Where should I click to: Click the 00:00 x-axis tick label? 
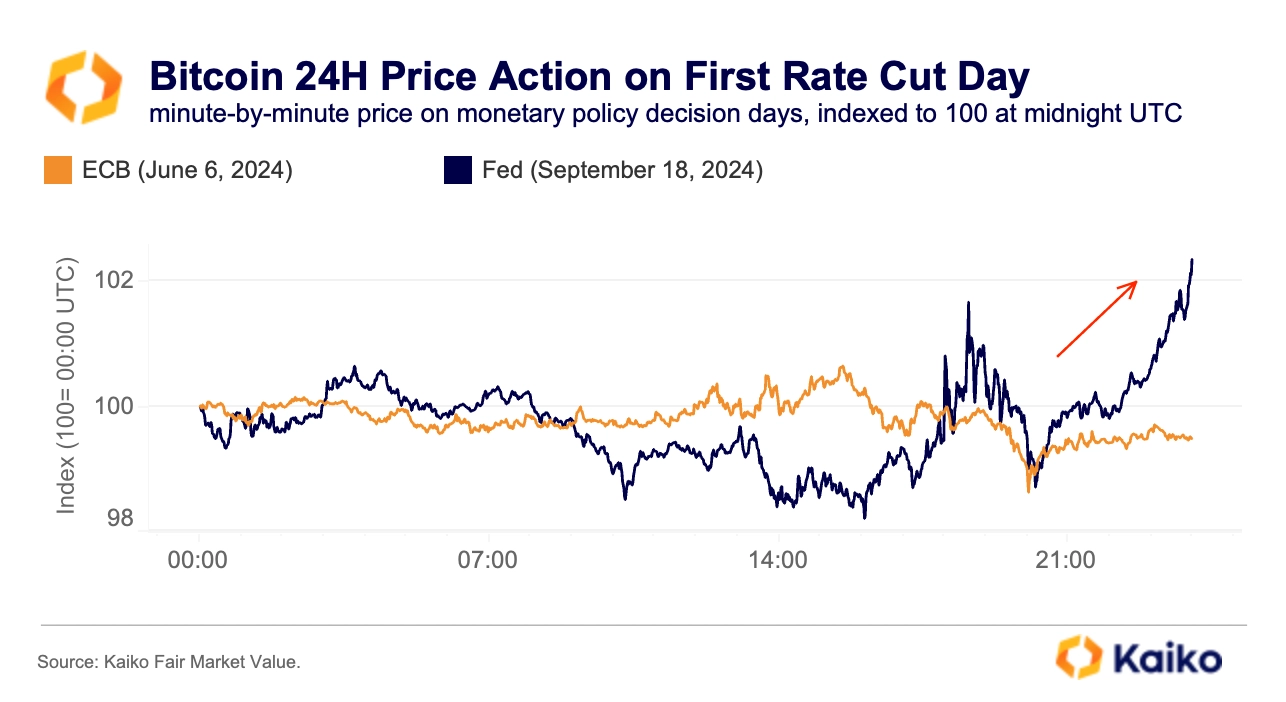pos(199,560)
